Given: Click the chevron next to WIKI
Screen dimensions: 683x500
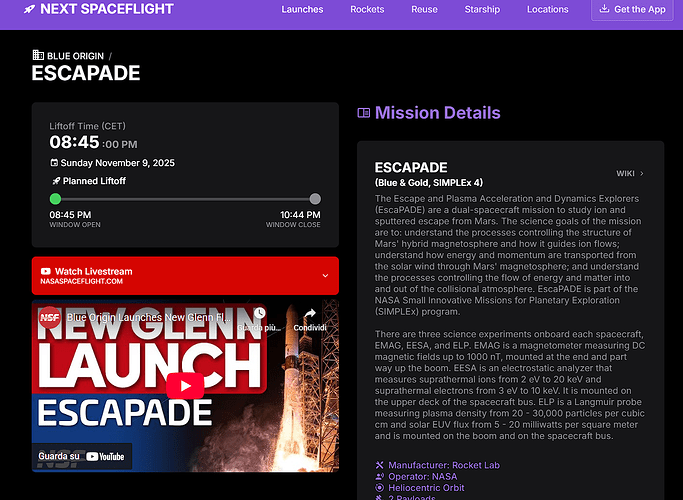Looking at the screenshot, I should 642,173.
